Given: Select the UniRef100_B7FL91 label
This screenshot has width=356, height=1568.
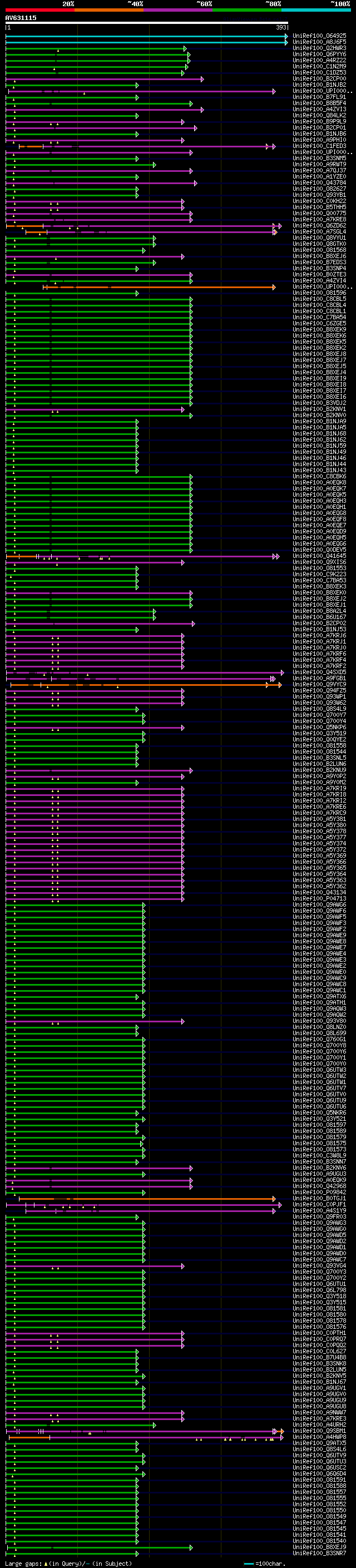Looking at the screenshot, I should pyautogui.click(x=319, y=97).
